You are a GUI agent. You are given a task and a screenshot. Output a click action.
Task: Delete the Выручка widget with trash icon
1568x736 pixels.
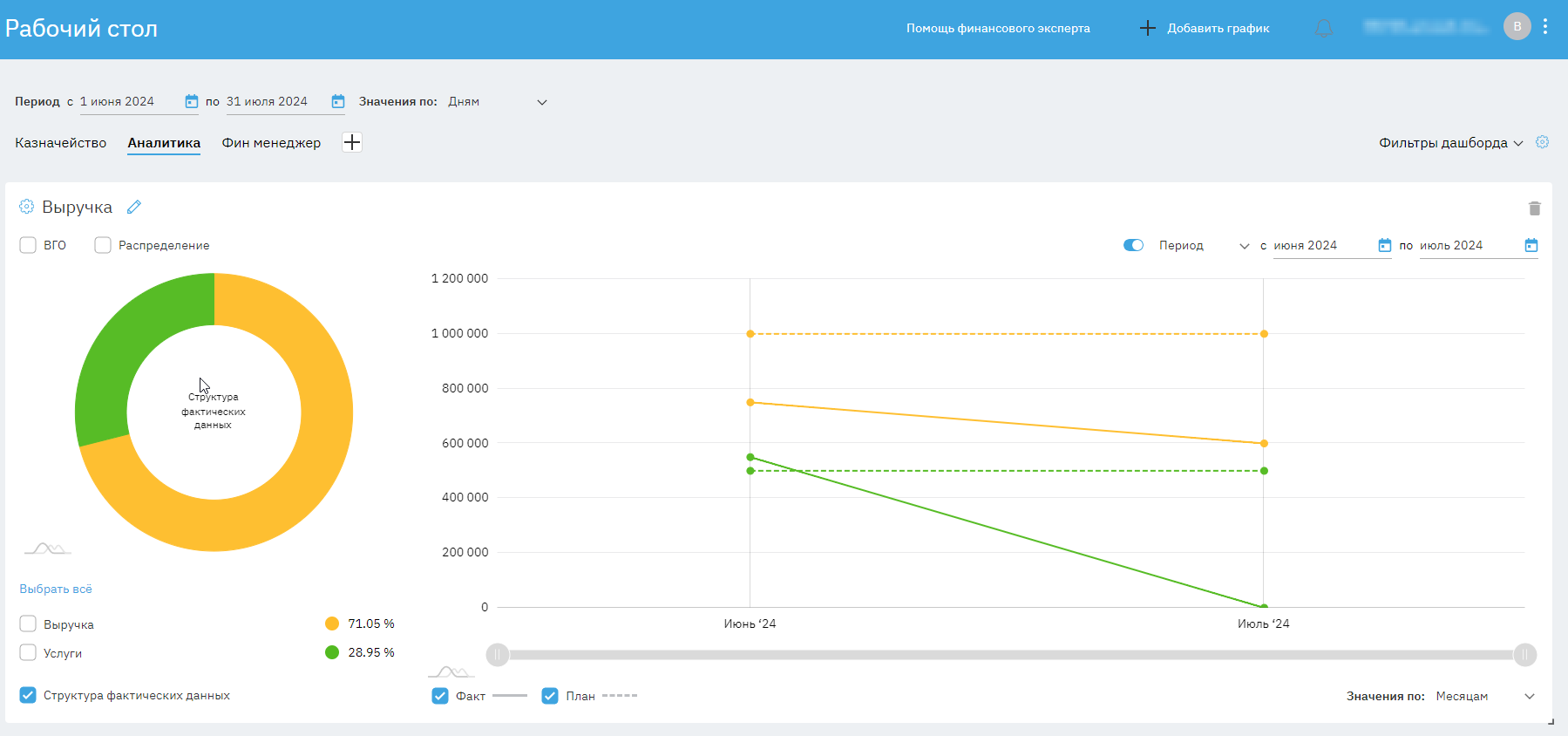1535,208
